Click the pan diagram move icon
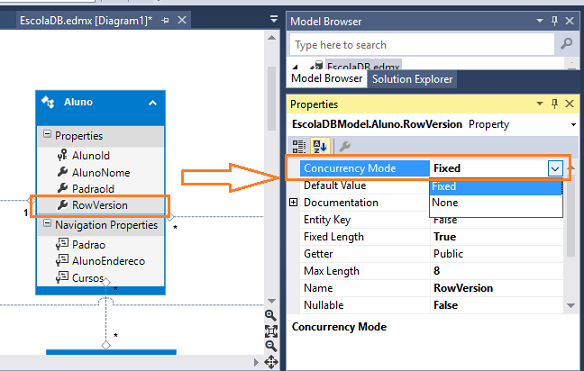Image resolution: width=584 pixels, height=371 pixels. click(x=271, y=362)
